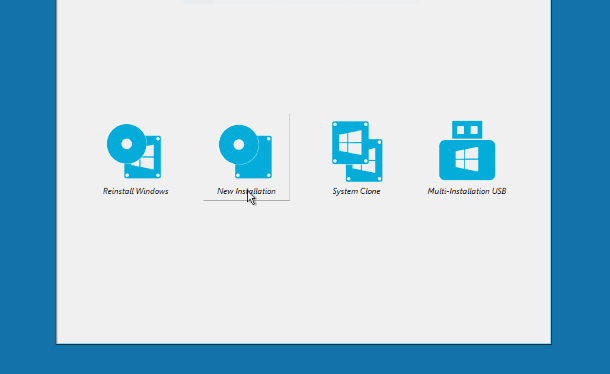
Task: Click the "Reinstall Windows" label
Action: [x=135, y=191]
